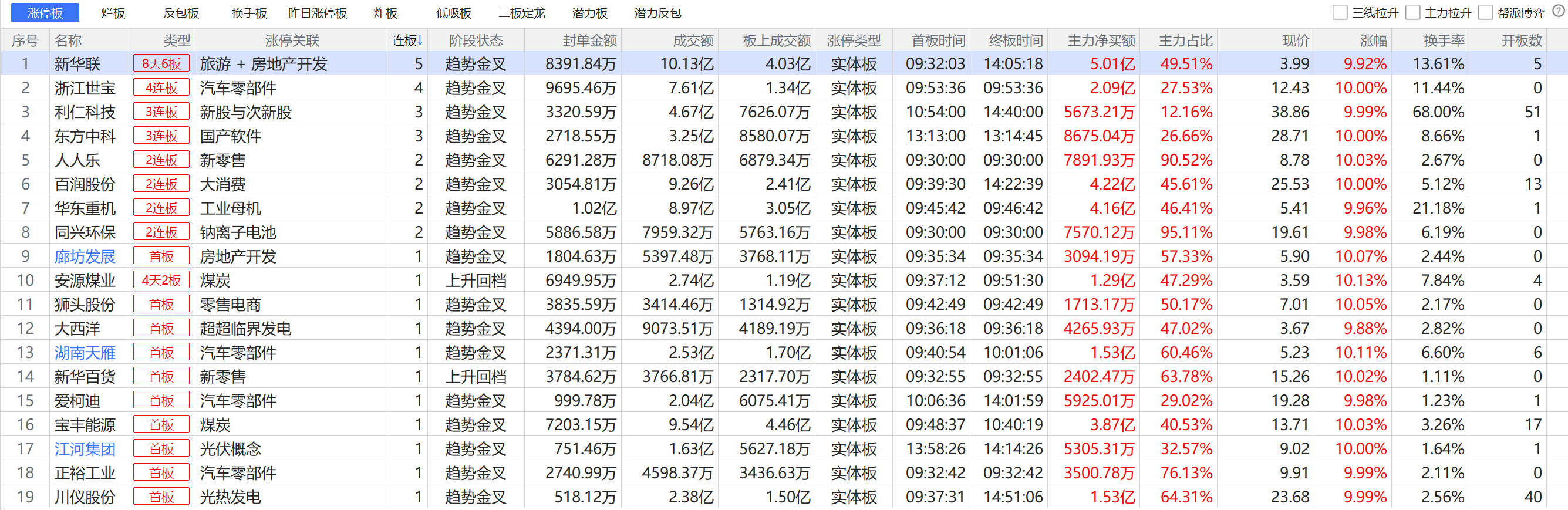
Task: Open the 江河集团 stock link
Action: [x=85, y=449]
